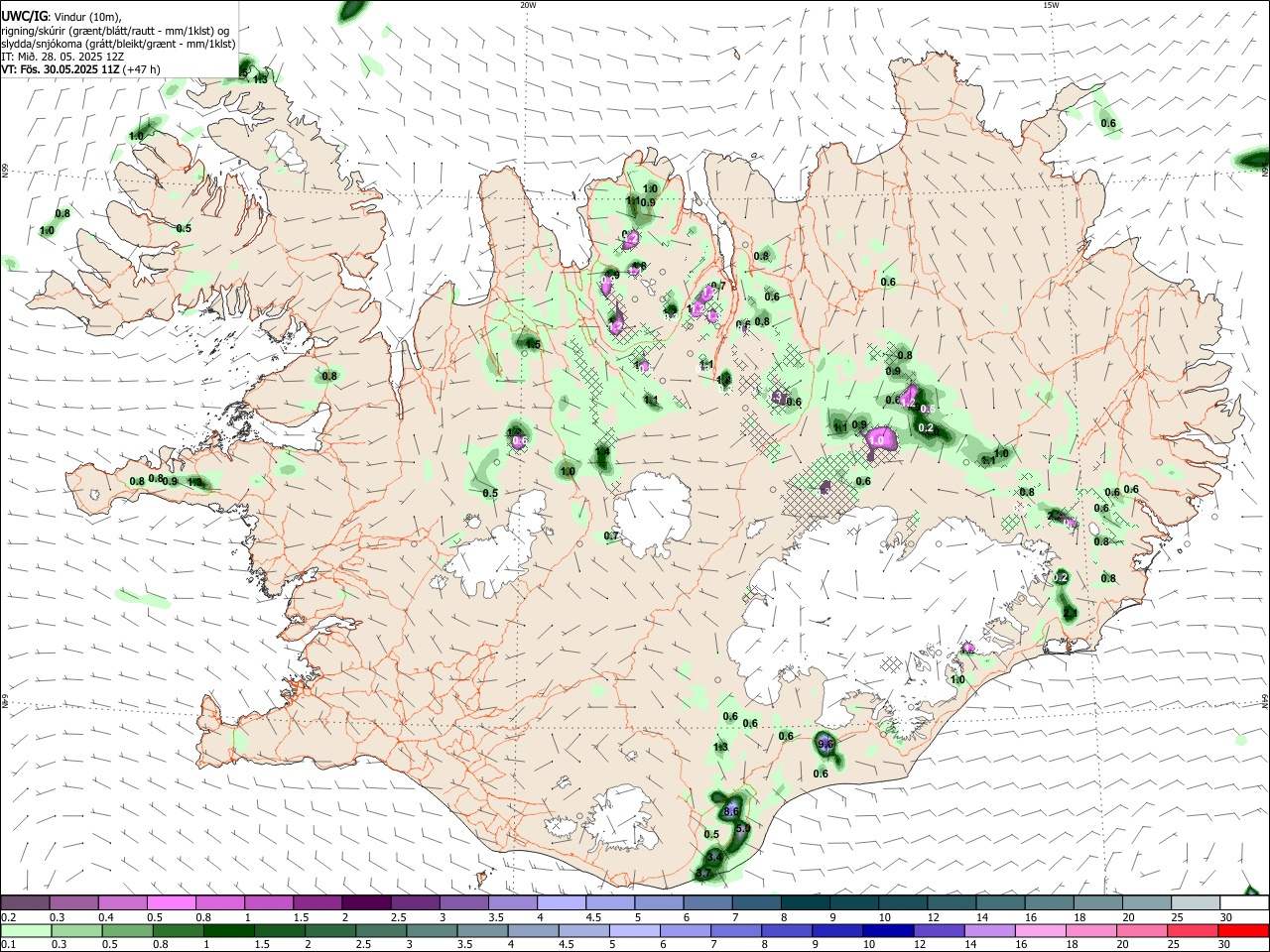Click the 20W longitude label
This screenshot has height=952, width=1270.
point(528,5)
